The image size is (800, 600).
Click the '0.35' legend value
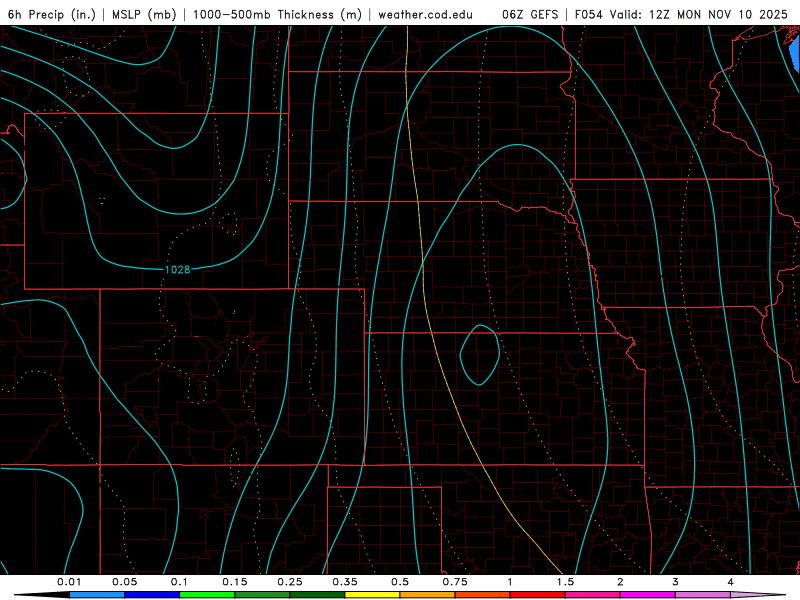coord(345,582)
